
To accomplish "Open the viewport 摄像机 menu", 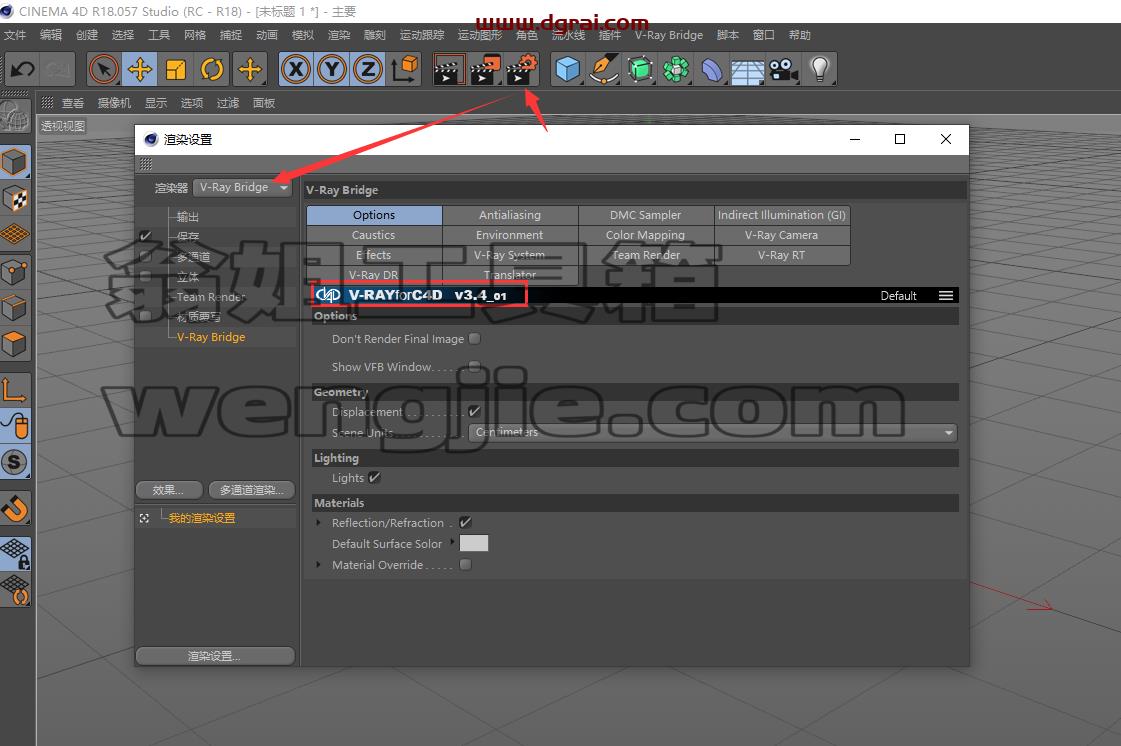I will [x=114, y=103].
